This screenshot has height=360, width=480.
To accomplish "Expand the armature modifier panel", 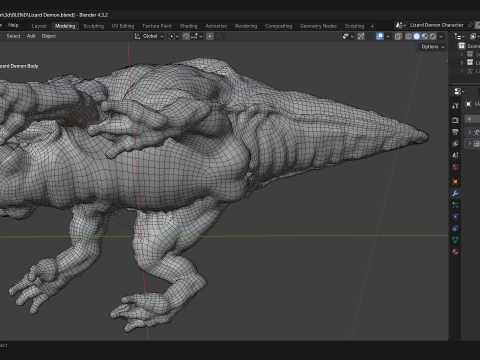I will click(470, 132).
